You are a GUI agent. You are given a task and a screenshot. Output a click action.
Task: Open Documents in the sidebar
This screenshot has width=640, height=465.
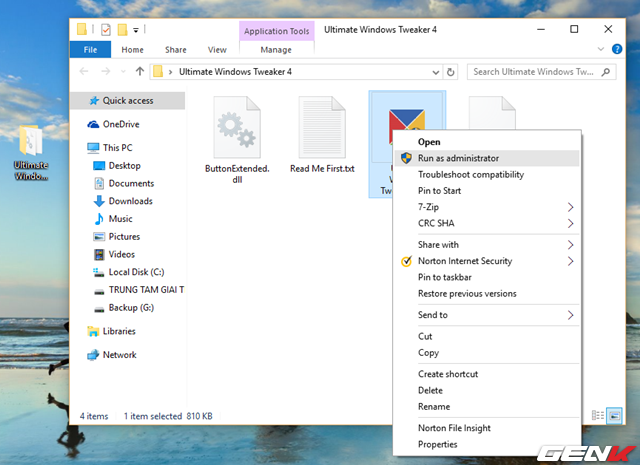pyautogui.click(x=131, y=183)
